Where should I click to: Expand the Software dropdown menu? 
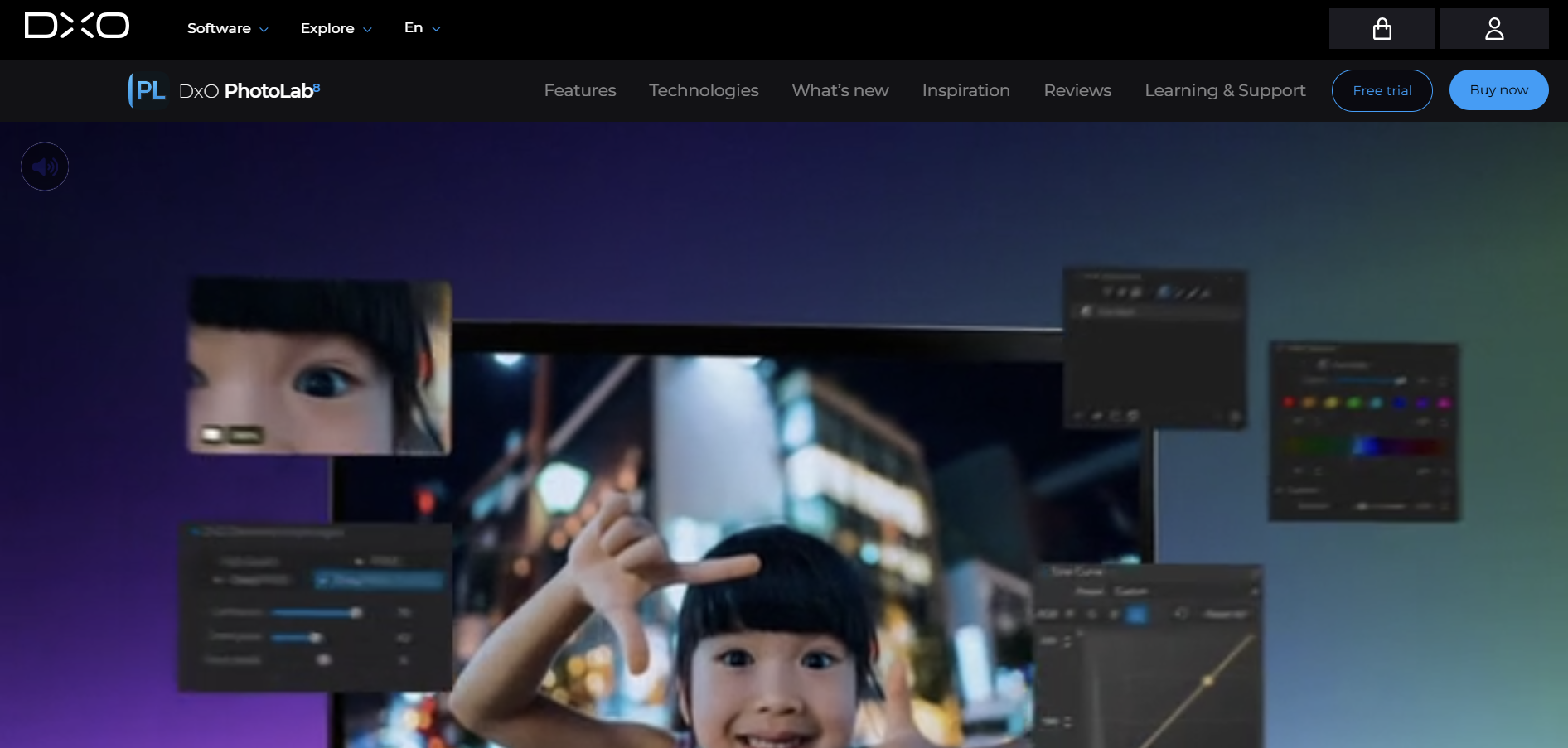(228, 28)
